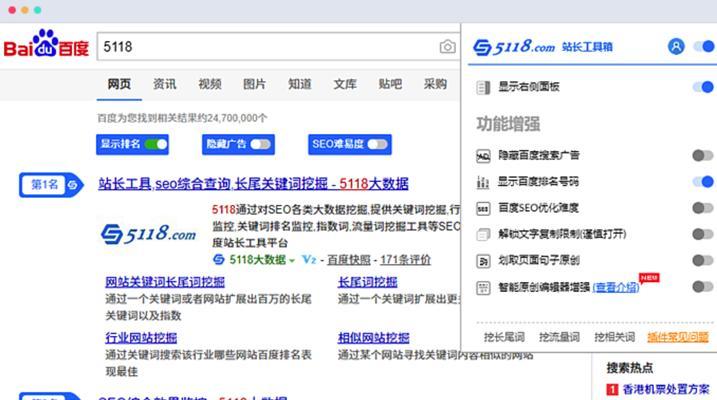Toggle the 显示排名 button switch
Screen dimensions: 717x400
click(156, 144)
